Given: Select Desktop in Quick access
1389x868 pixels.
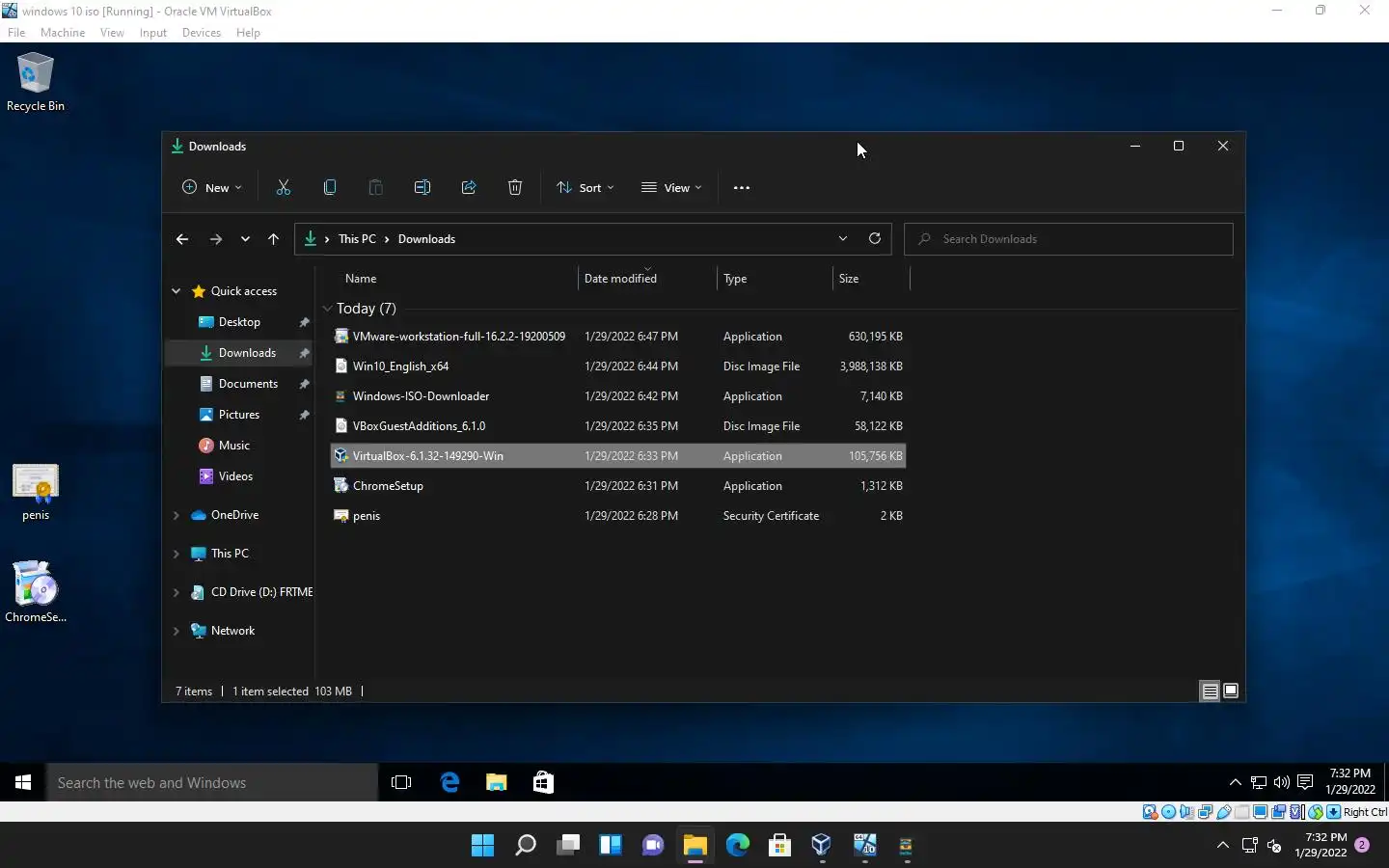Looking at the screenshot, I should point(239,322).
